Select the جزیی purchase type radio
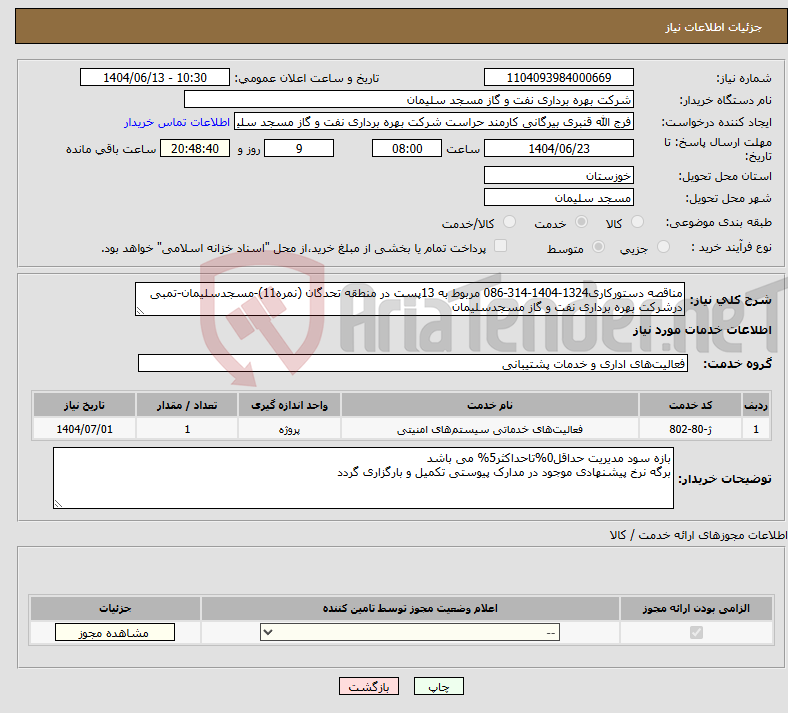The image size is (788, 713). tap(663, 247)
